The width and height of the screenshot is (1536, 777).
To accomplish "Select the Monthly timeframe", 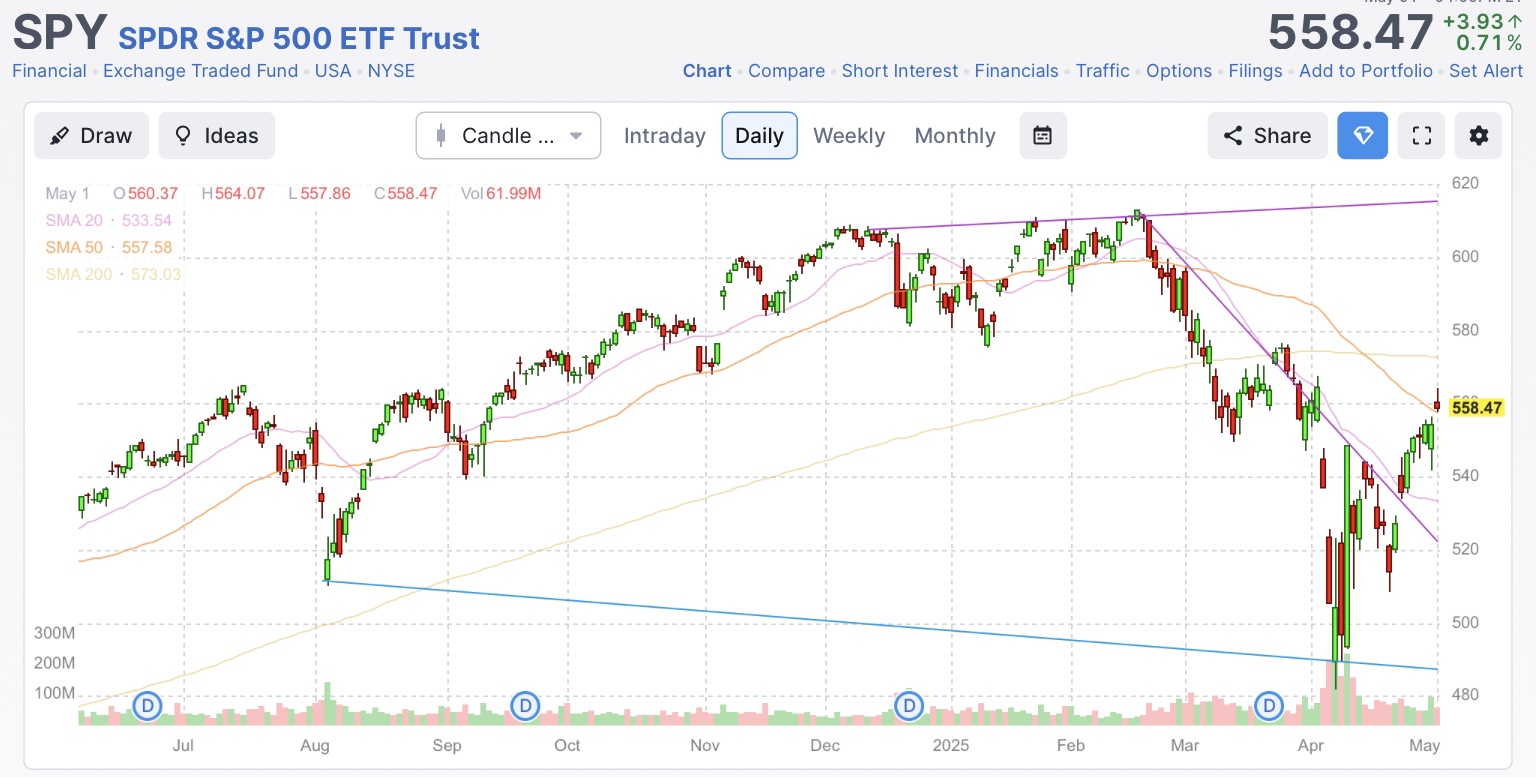I will [954, 136].
